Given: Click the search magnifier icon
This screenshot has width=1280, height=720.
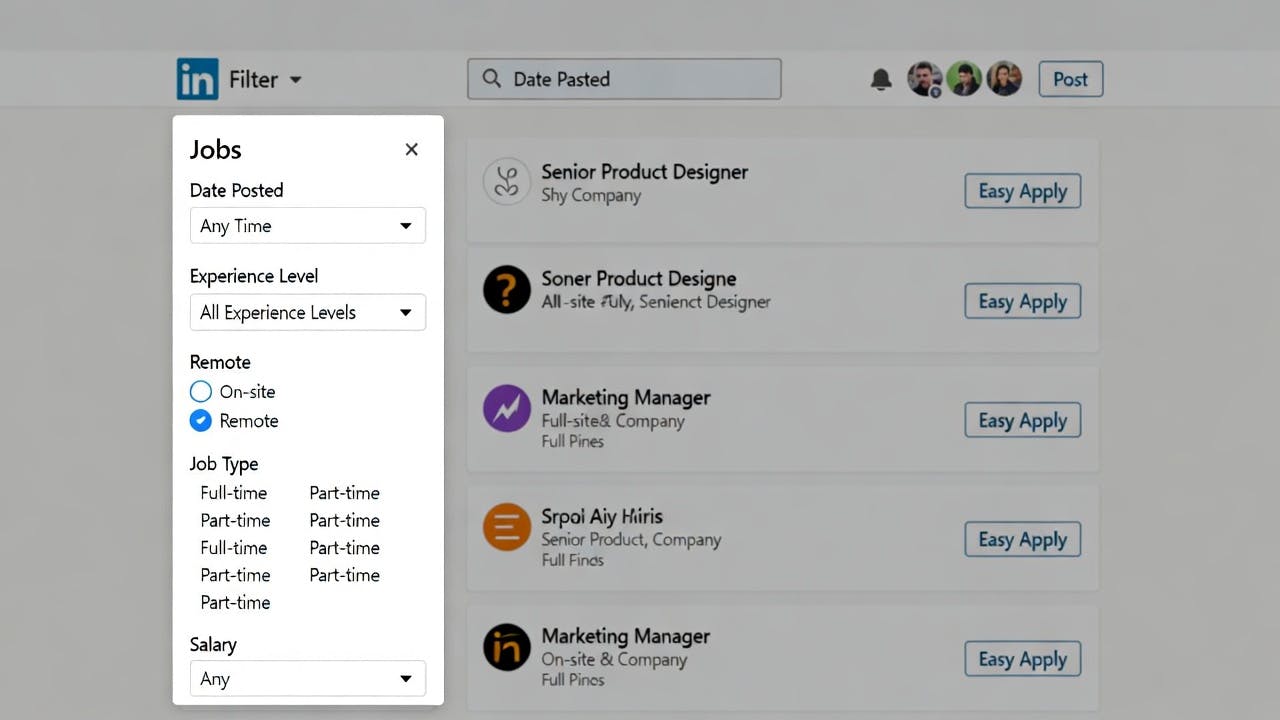Looking at the screenshot, I should [x=490, y=78].
